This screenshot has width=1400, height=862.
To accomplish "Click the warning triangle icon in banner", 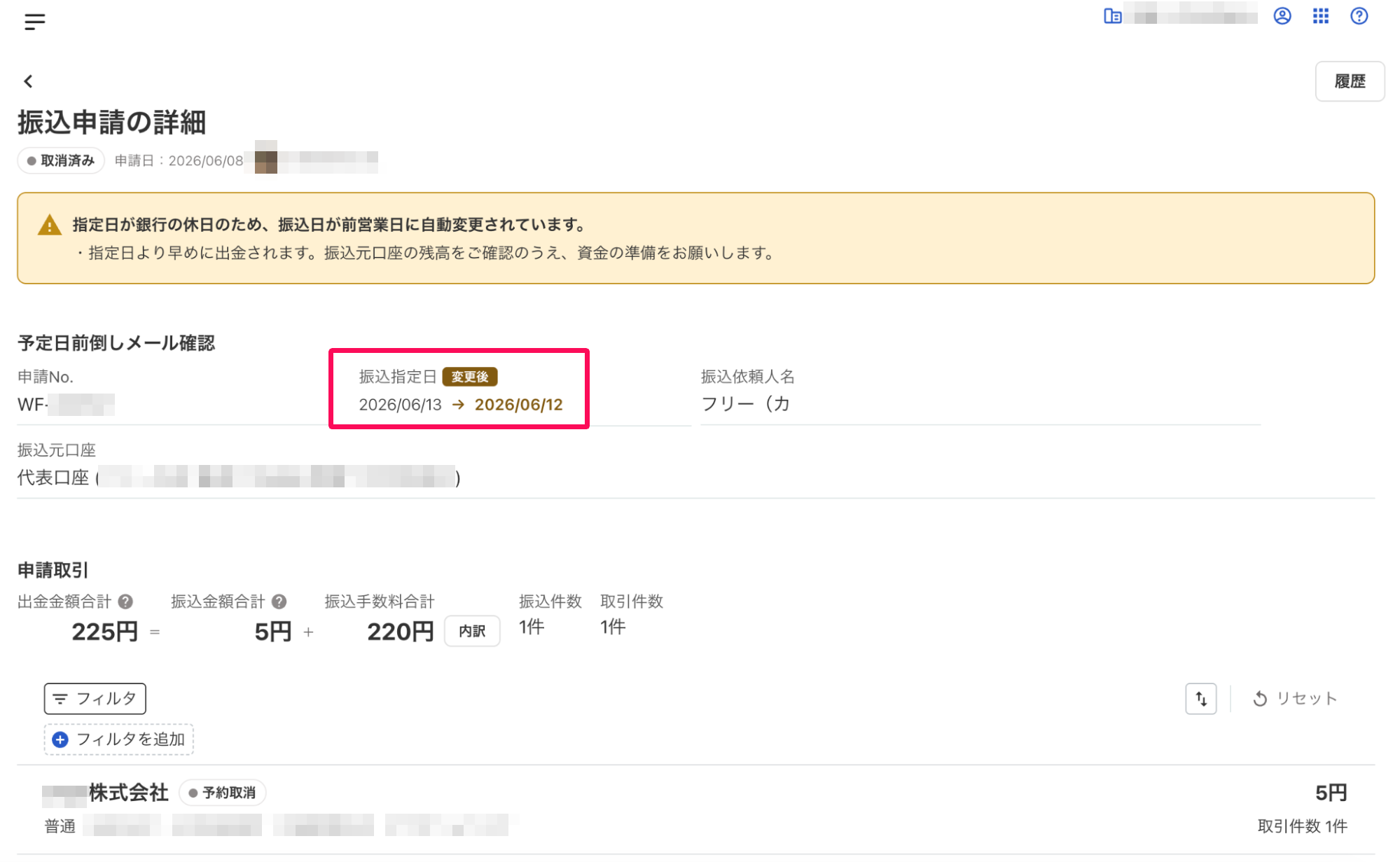I will [49, 225].
